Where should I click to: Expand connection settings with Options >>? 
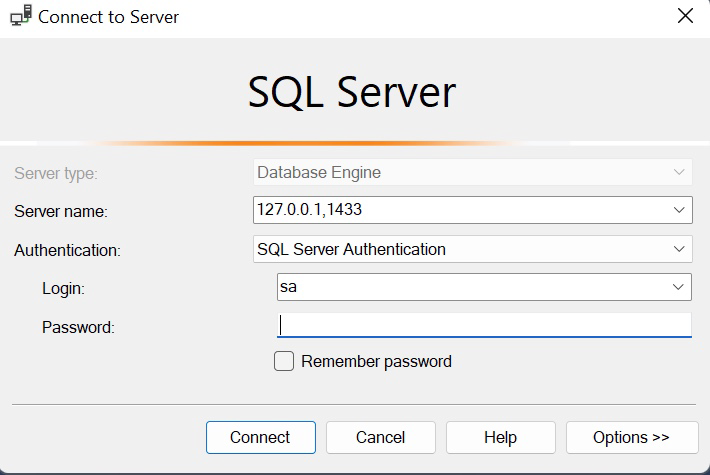click(x=631, y=437)
